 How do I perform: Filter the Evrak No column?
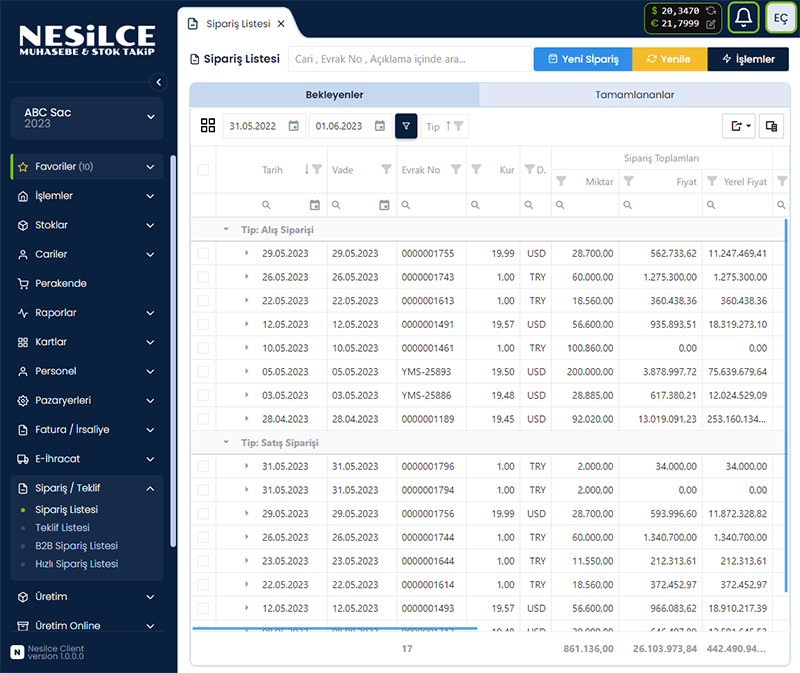click(x=456, y=169)
